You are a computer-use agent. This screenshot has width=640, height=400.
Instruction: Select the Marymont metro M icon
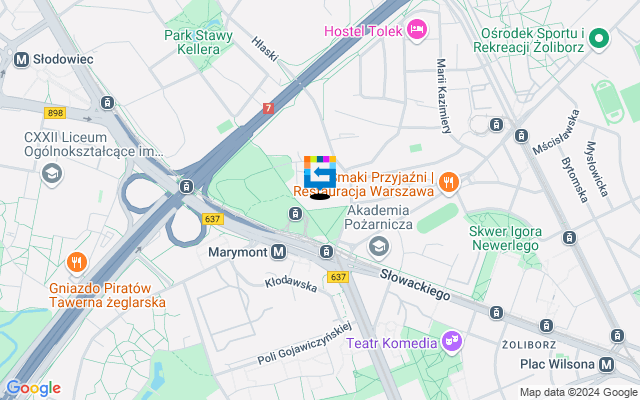(279, 252)
